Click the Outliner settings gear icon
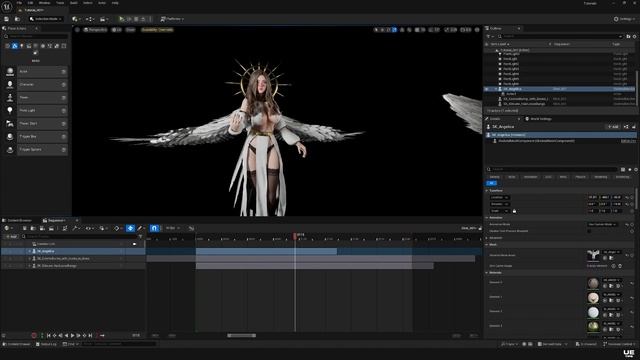 click(x=635, y=36)
